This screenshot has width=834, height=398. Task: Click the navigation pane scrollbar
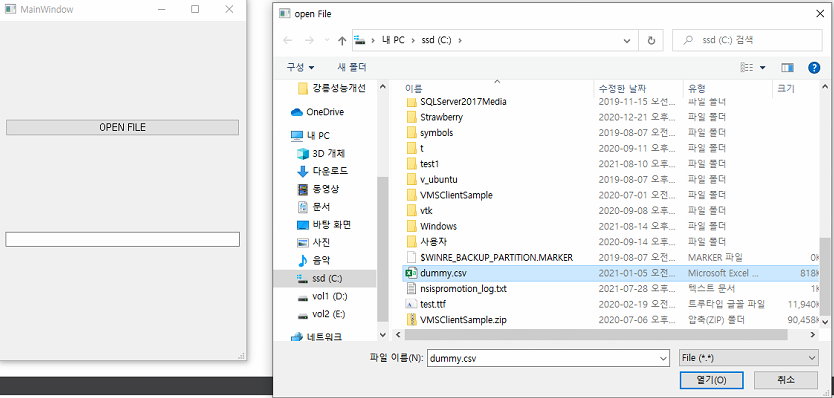pos(382,249)
